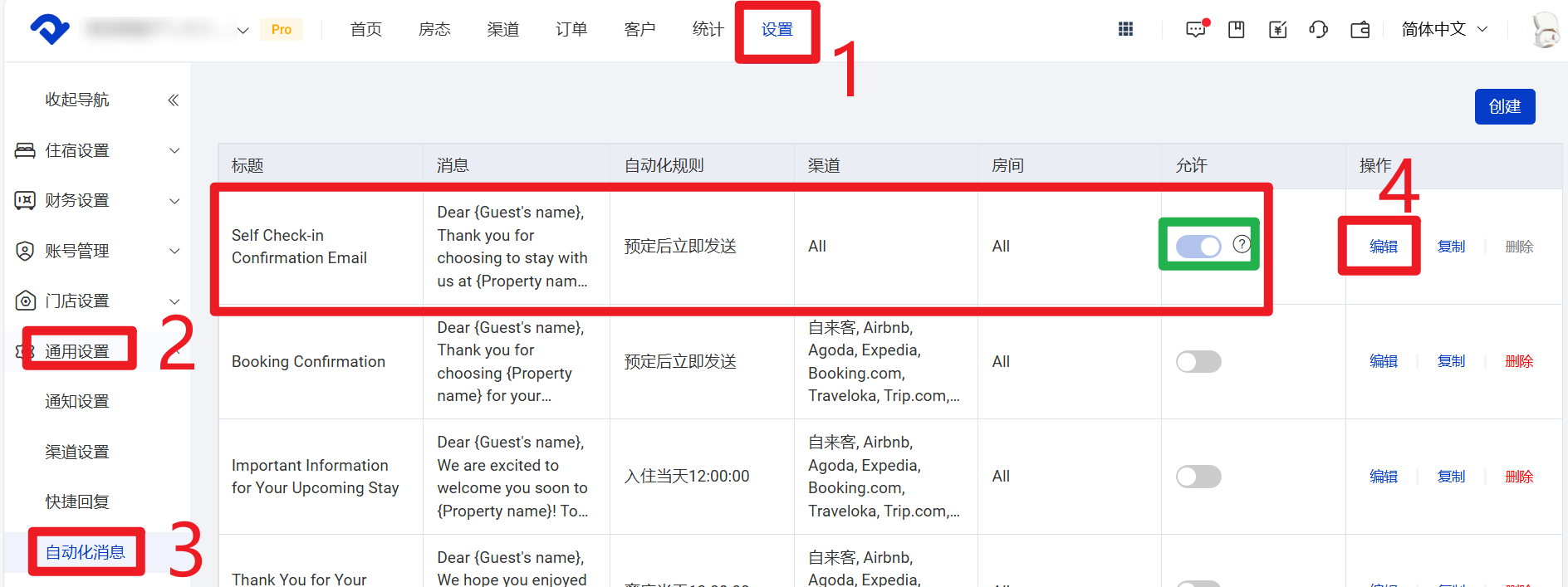Click the blue app logo
Image resolution: width=1568 pixels, height=587 pixels.
(x=50, y=29)
